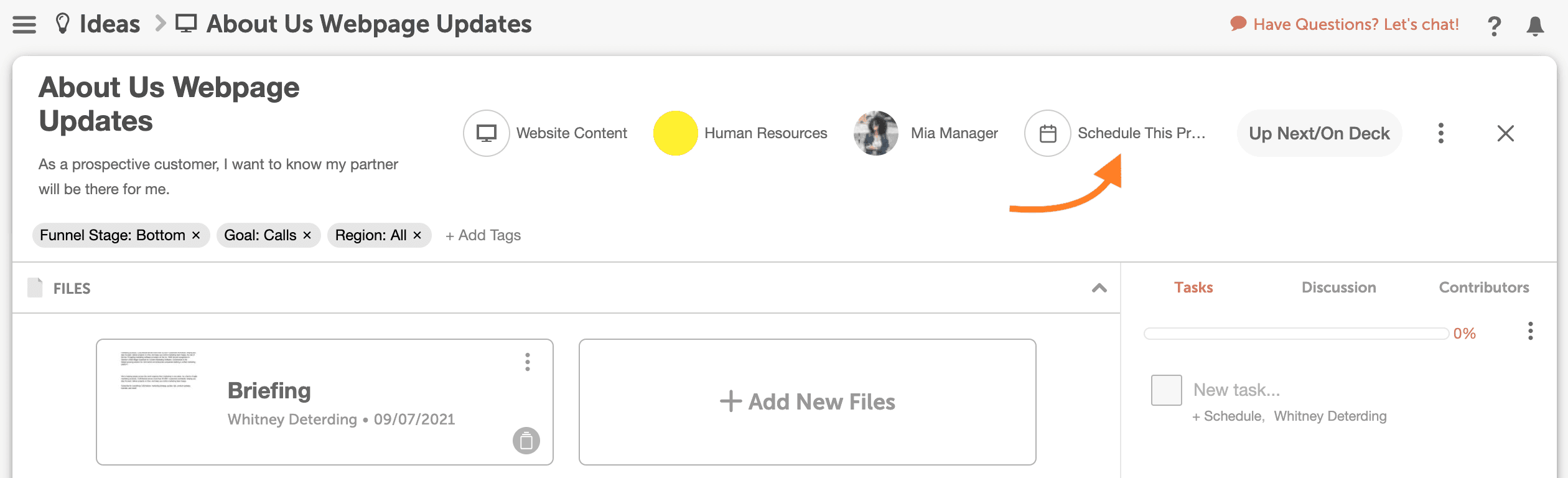This screenshot has height=478, width=1568.
Task: Open the Briefing file thumbnail
Action: click(159, 371)
